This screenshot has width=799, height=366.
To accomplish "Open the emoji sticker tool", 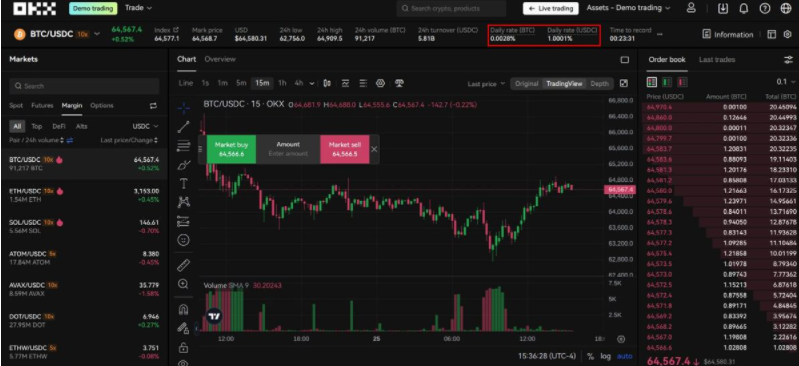I will click(183, 240).
